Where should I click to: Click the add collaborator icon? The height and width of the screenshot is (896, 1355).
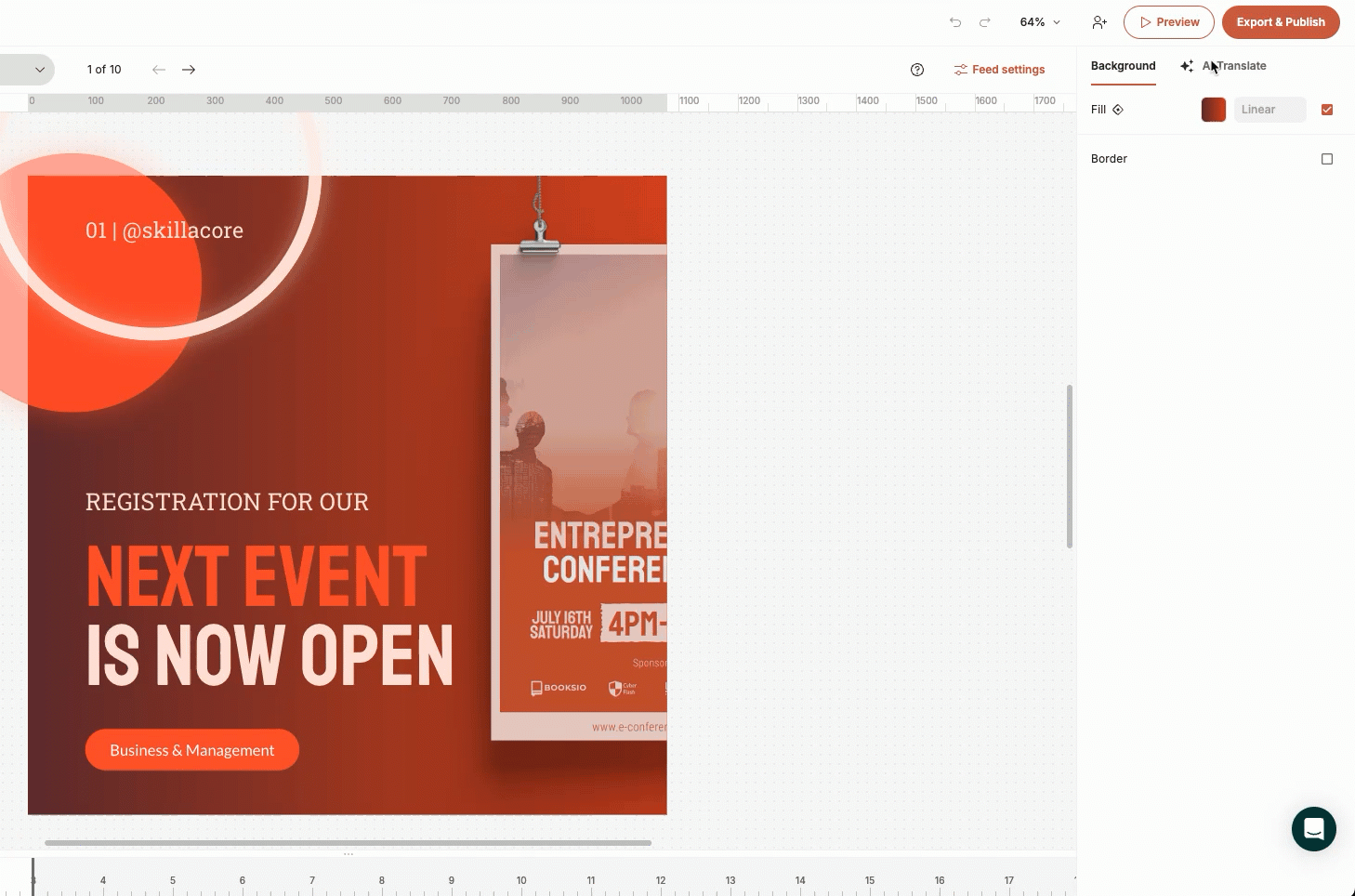(1099, 22)
